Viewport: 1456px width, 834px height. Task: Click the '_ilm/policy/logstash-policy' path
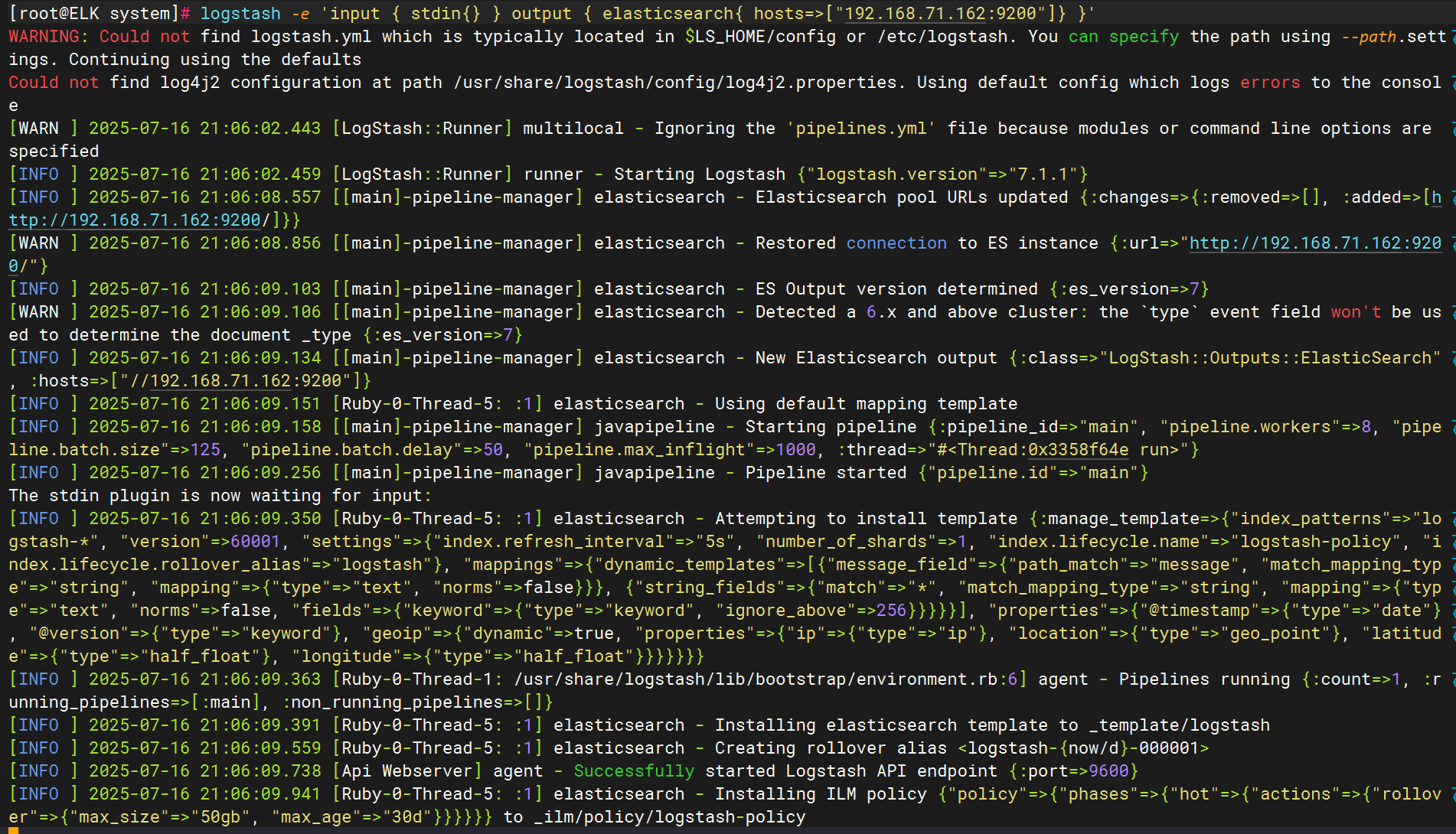click(x=670, y=817)
